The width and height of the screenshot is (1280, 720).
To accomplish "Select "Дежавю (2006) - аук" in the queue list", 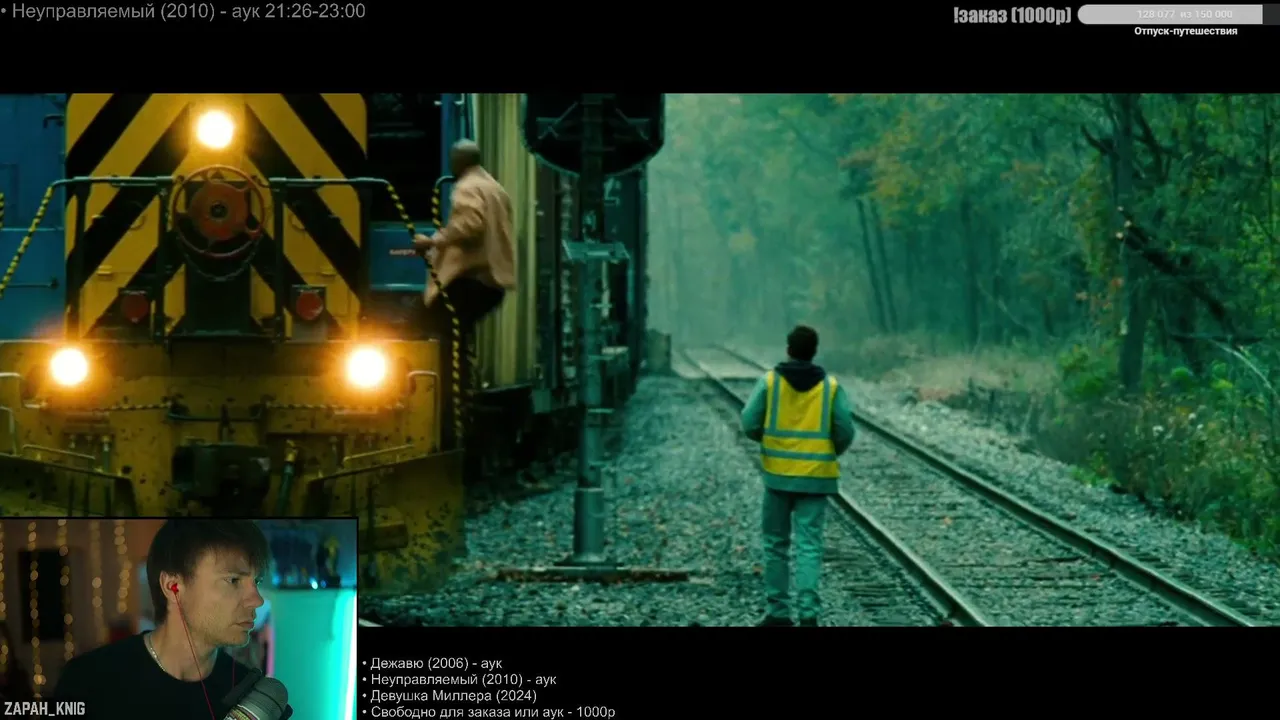I will point(436,663).
